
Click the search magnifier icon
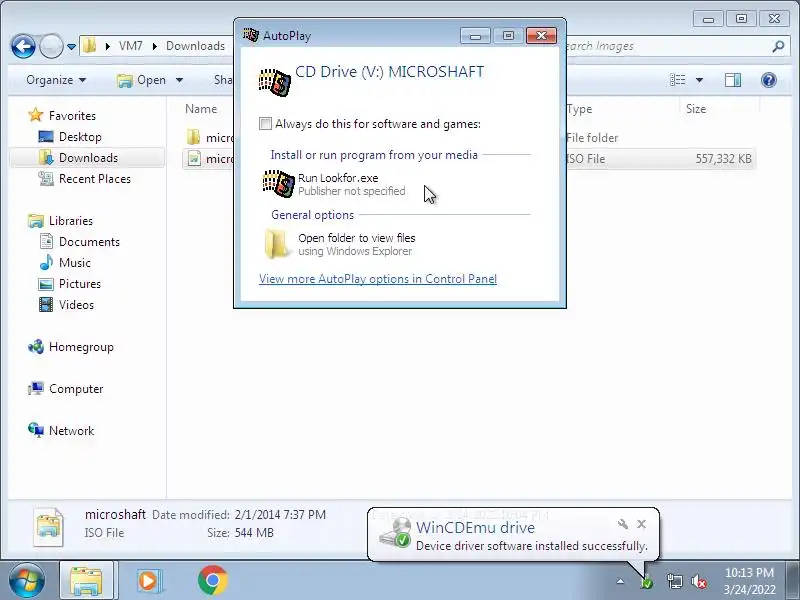pyautogui.click(x=778, y=46)
